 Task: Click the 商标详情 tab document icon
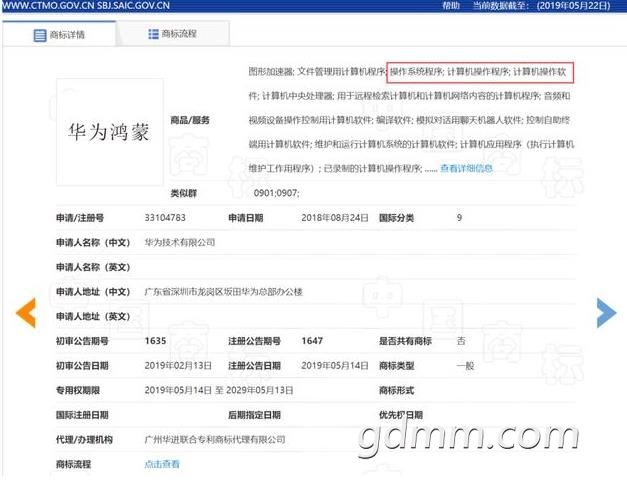coord(40,35)
